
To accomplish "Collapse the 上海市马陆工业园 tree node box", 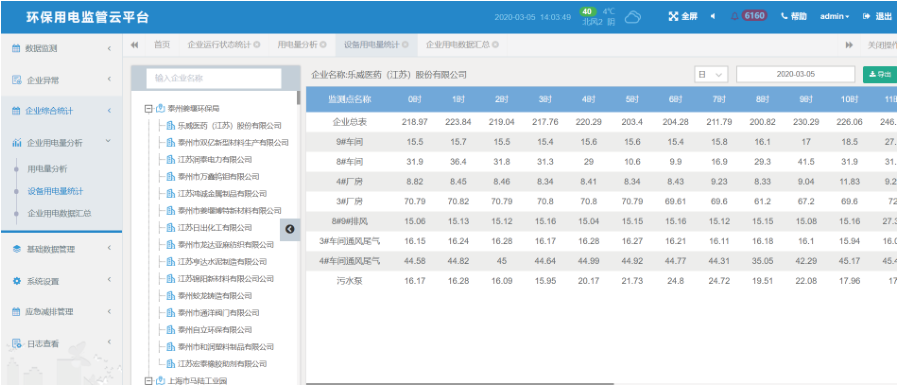I will 148,381.
